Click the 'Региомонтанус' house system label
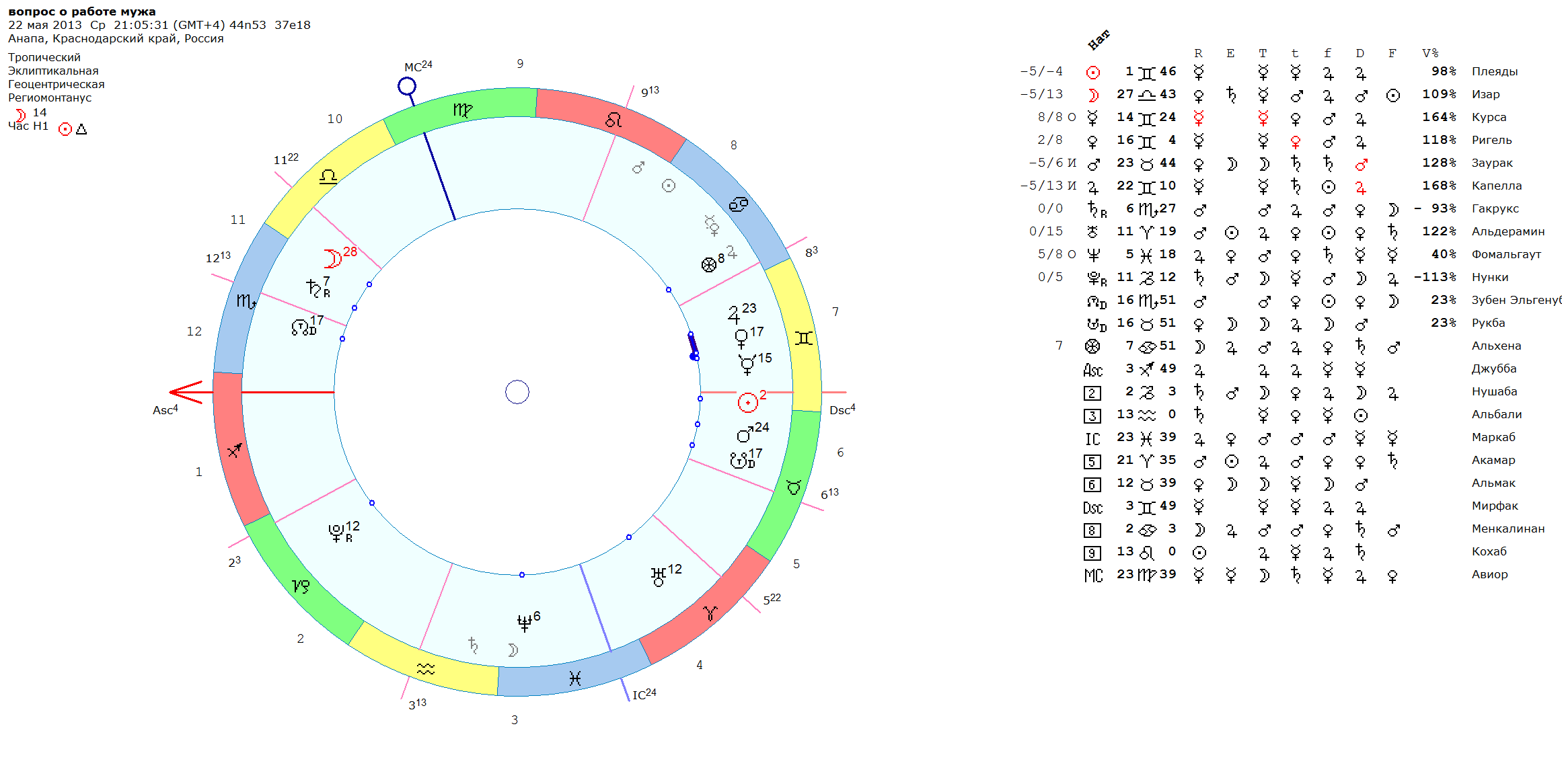The height and width of the screenshot is (784, 1562). (50, 97)
